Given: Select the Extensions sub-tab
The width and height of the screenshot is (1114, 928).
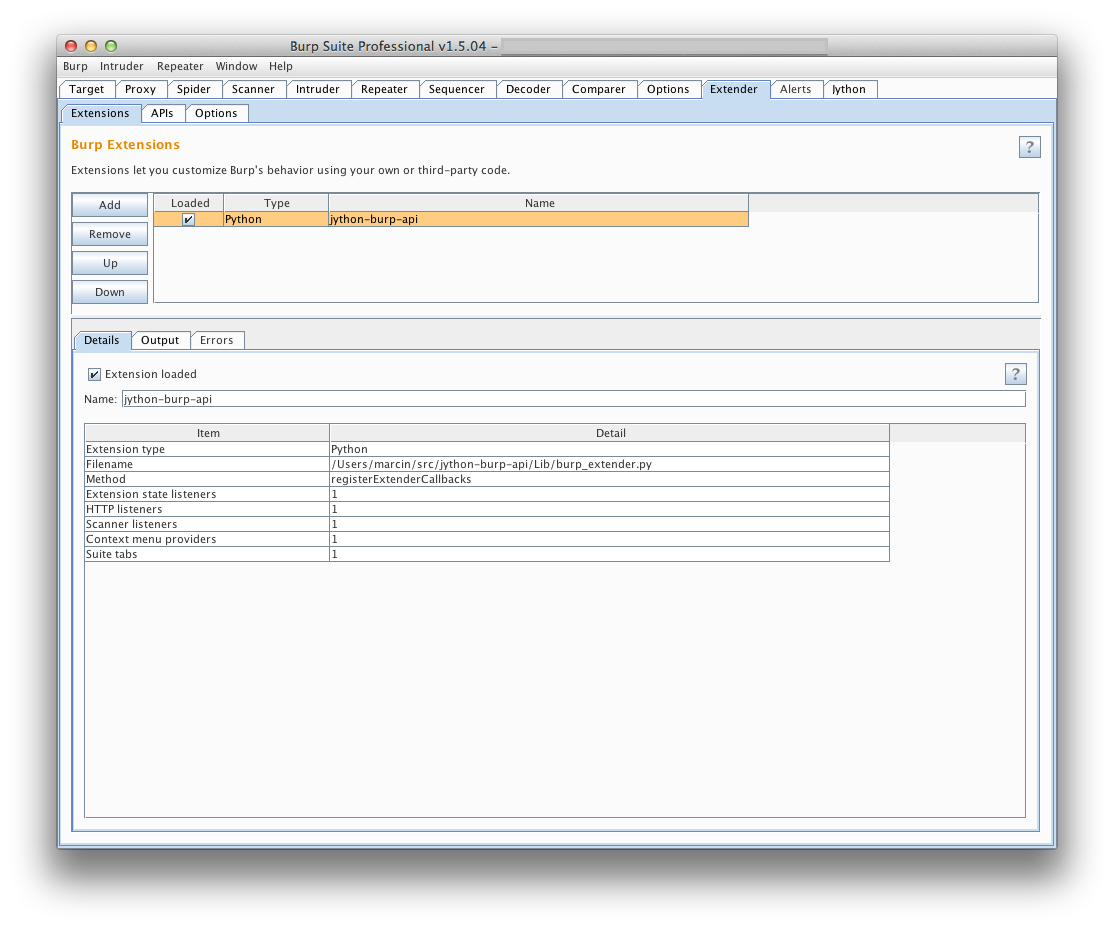Looking at the screenshot, I should pyautogui.click(x=100, y=113).
